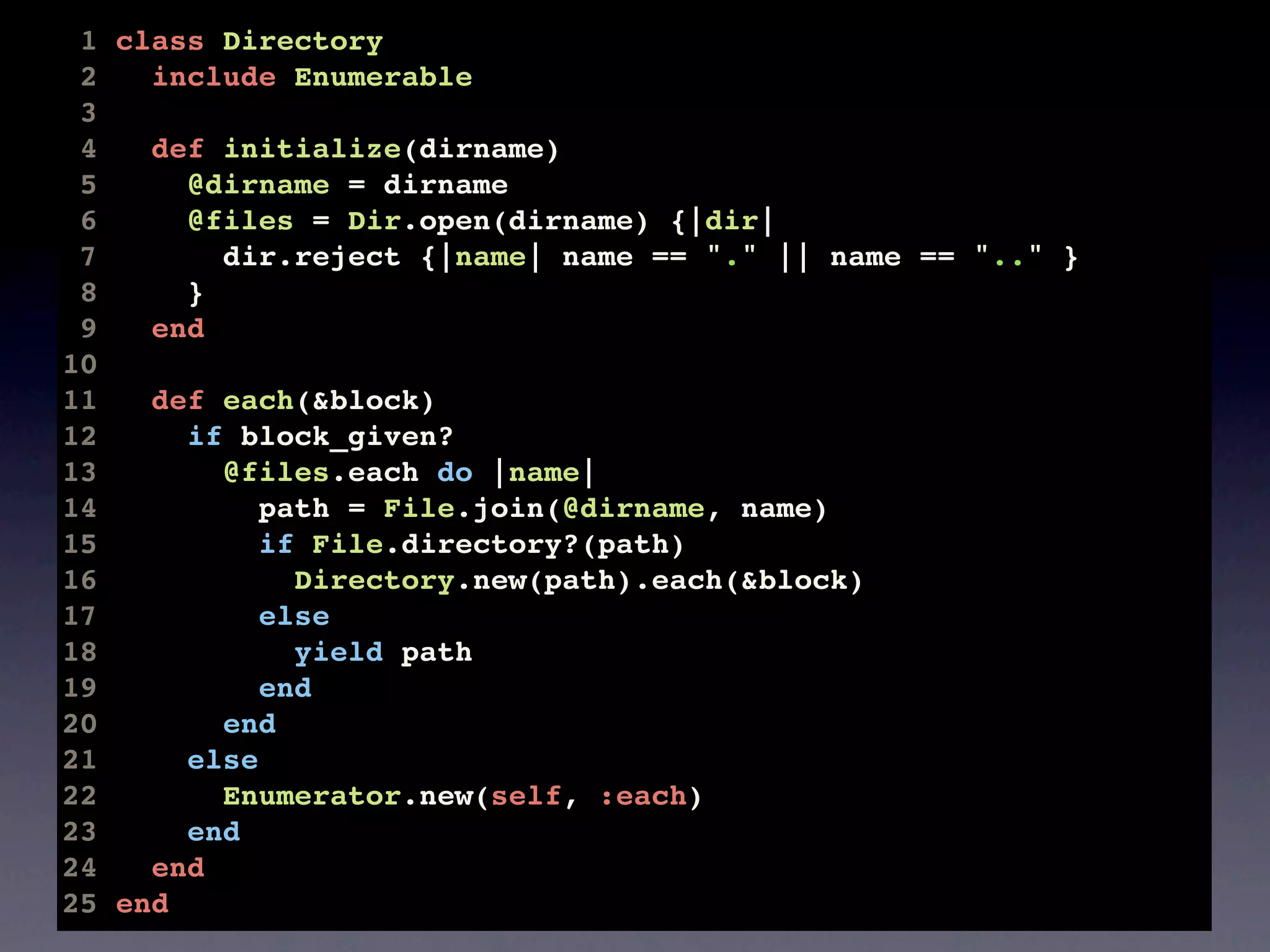Click the 'end' keyword on line 23
The height and width of the screenshot is (952, 1270).
pyautogui.click(x=214, y=832)
